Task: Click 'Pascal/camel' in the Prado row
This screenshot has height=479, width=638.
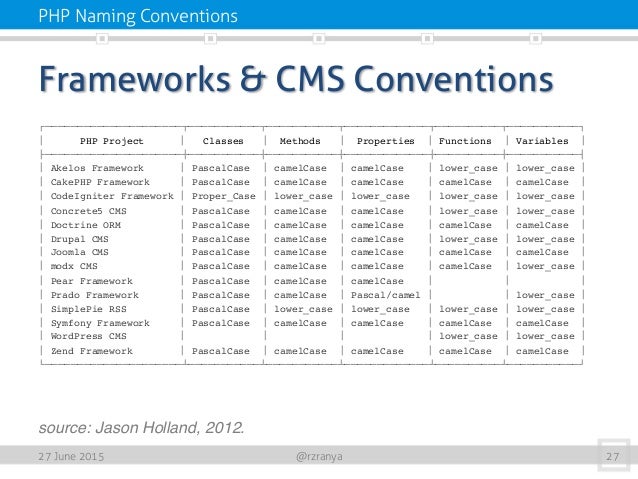Action: pyautogui.click(x=385, y=295)
